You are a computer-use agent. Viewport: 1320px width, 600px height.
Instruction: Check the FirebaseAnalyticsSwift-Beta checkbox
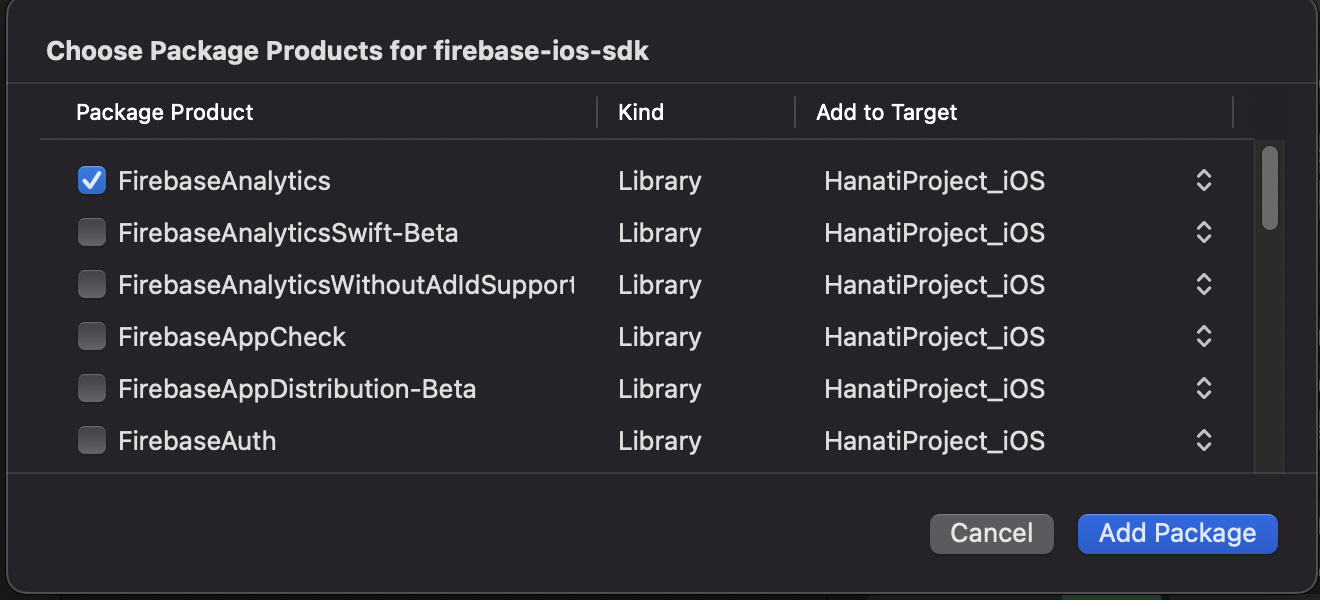(x=92, y=233)
